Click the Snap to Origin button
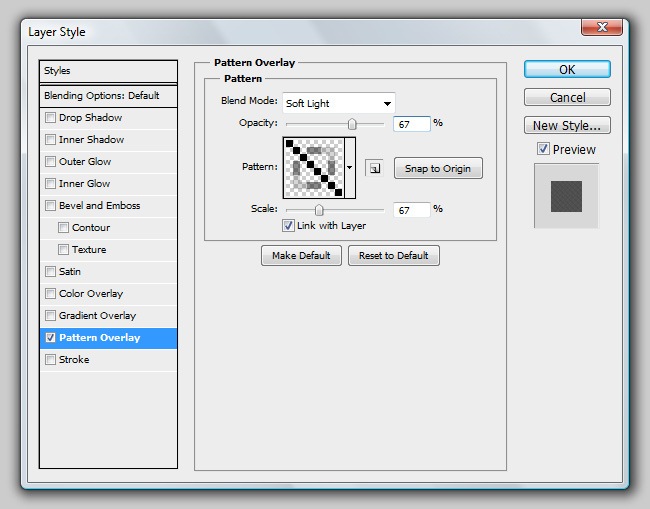Screen dimensions: 650x509 [438, 168]
